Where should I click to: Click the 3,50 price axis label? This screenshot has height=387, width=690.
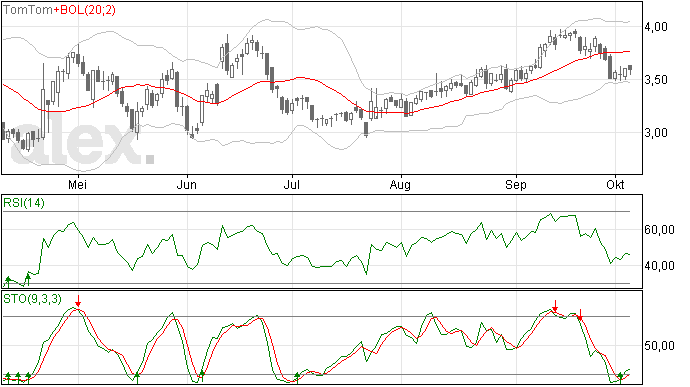tap(656, 80)
